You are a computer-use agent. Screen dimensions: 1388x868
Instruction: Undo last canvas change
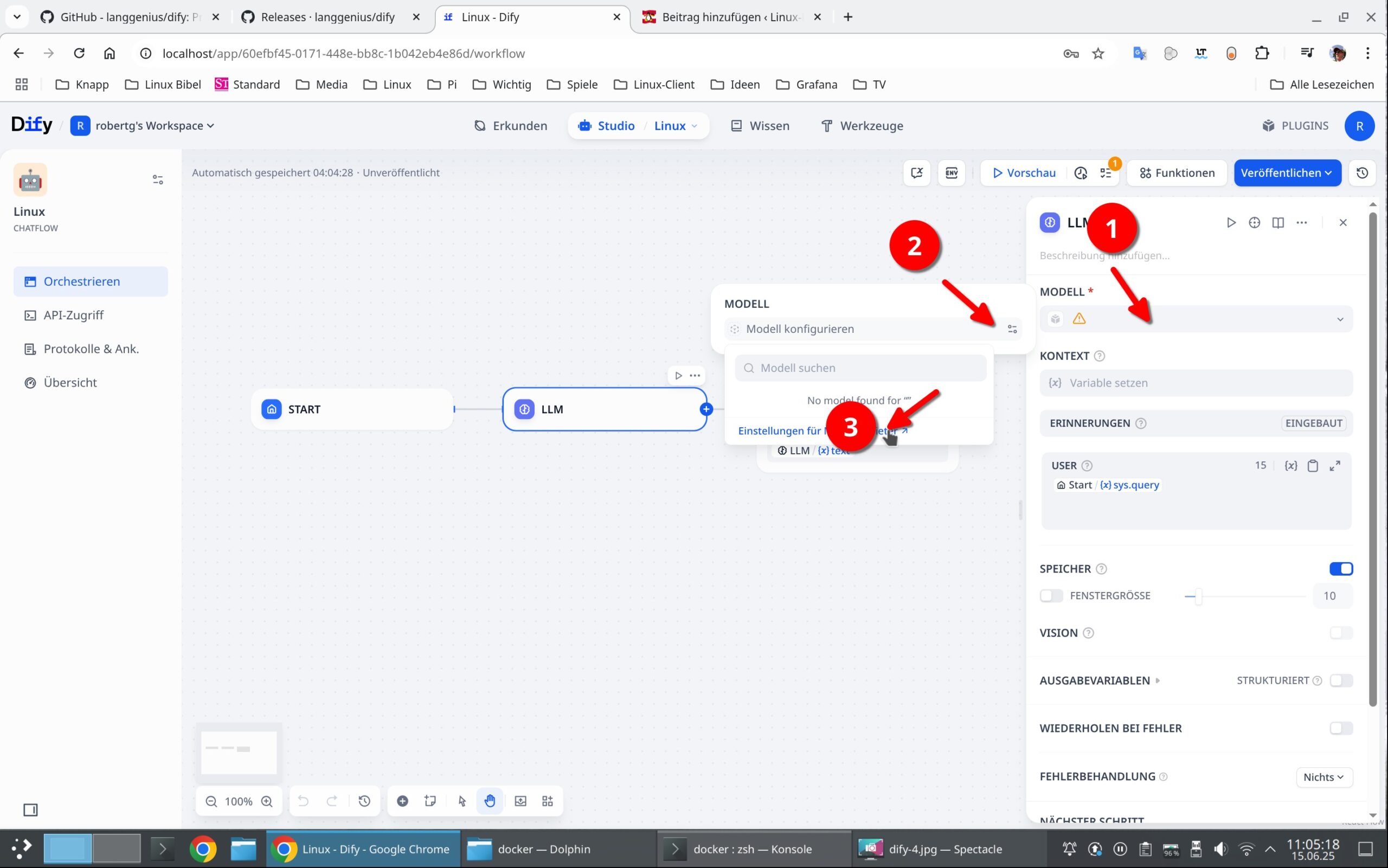coord(303,801)
